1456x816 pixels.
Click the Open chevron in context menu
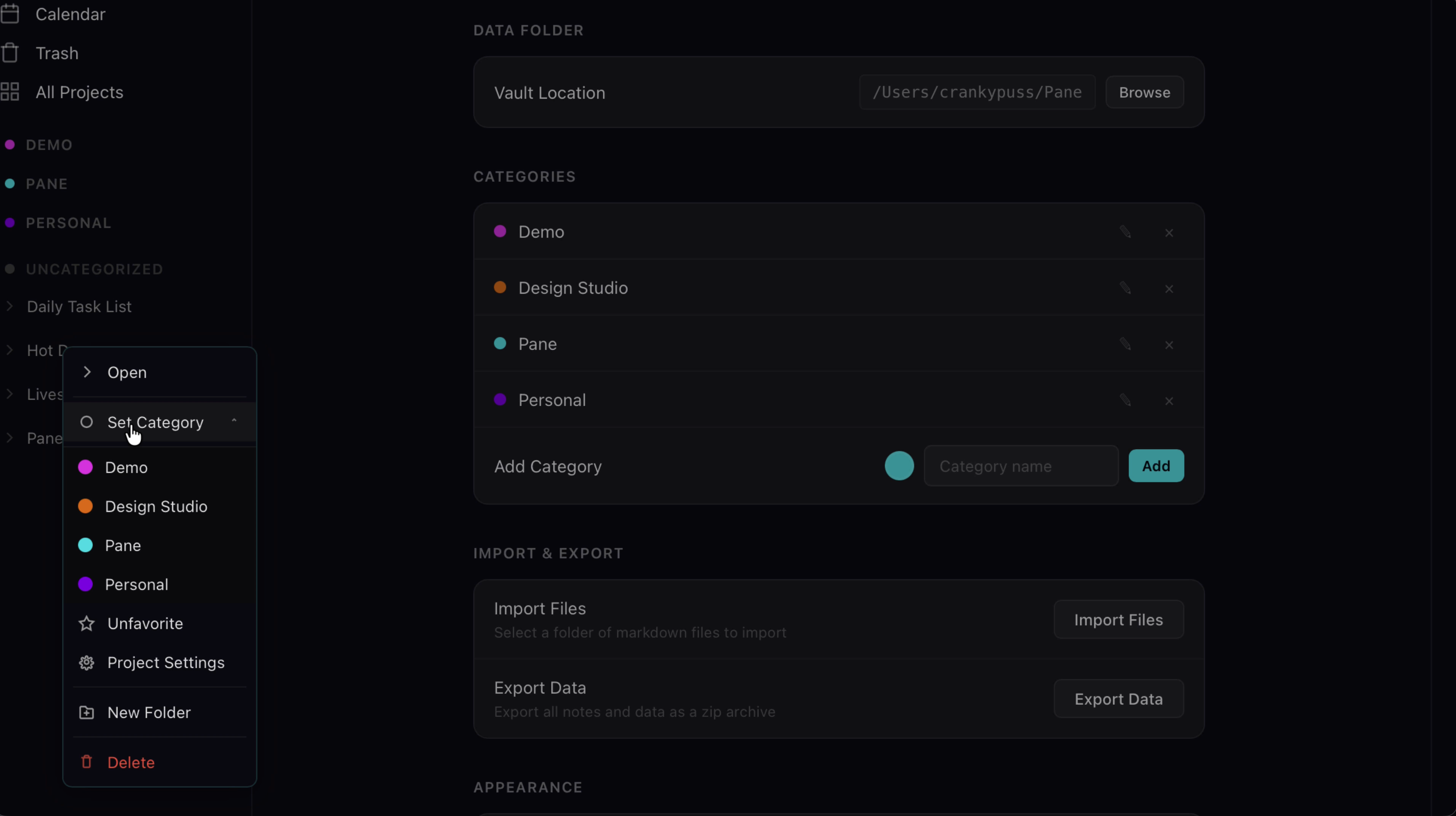(87, 372)
